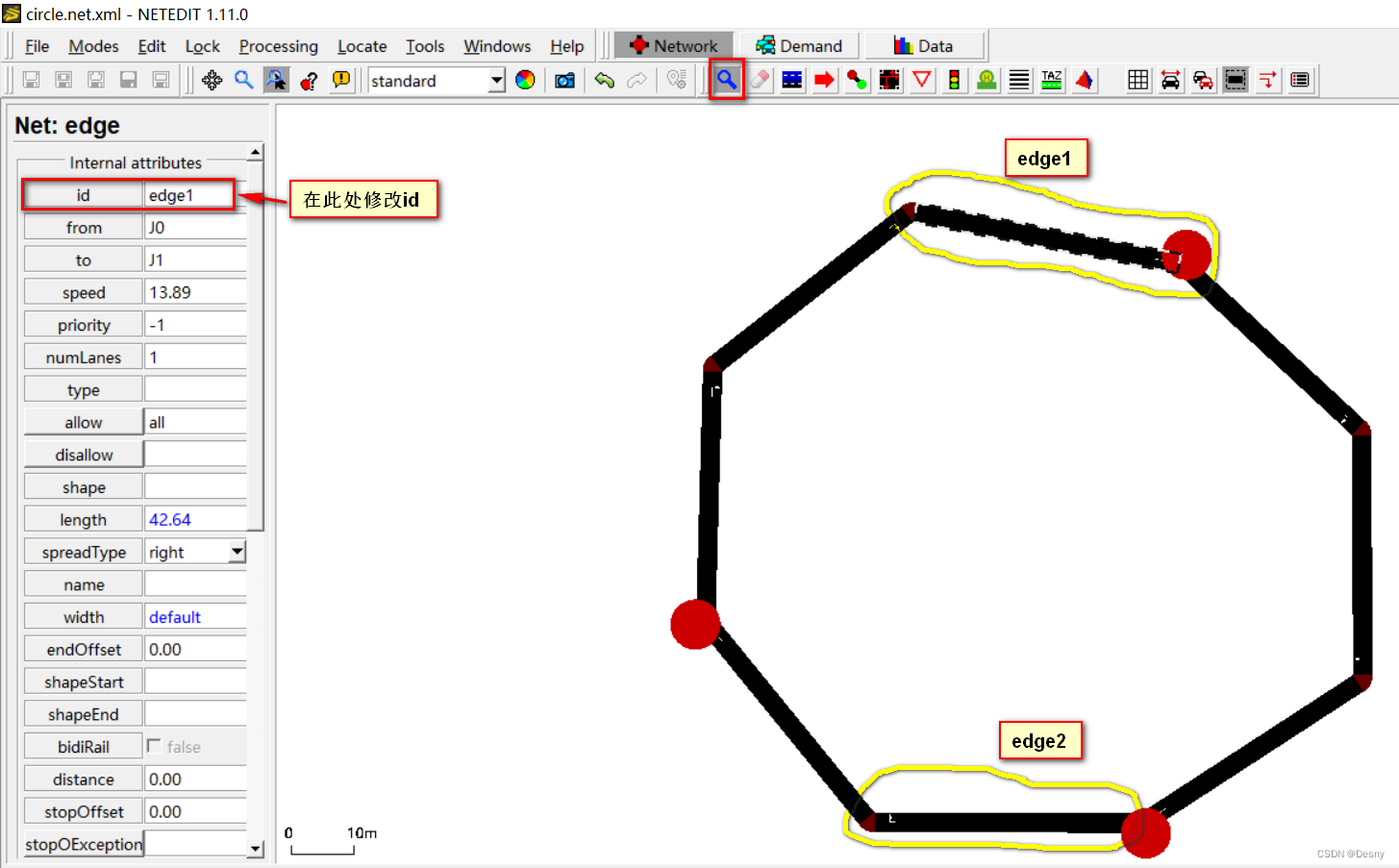The image size is (1399, 868).
Task: Open the Locate menu
Action: (x=362, y=46)
